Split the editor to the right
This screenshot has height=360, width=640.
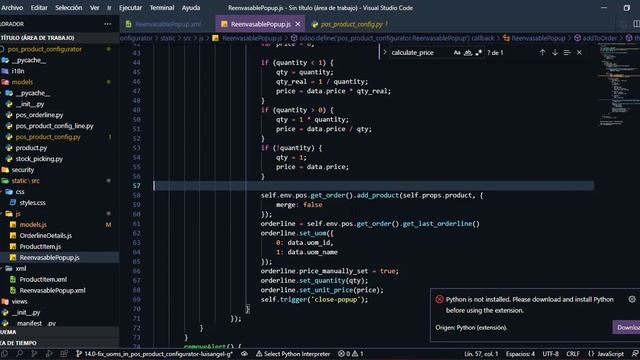click(636, 24)
